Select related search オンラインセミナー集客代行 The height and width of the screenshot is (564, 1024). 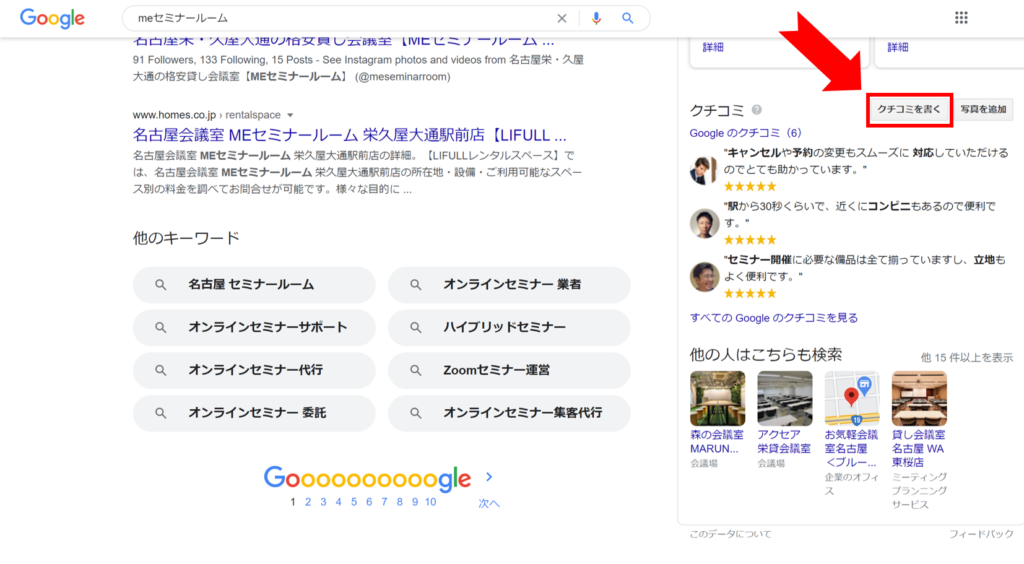(509, 413)
